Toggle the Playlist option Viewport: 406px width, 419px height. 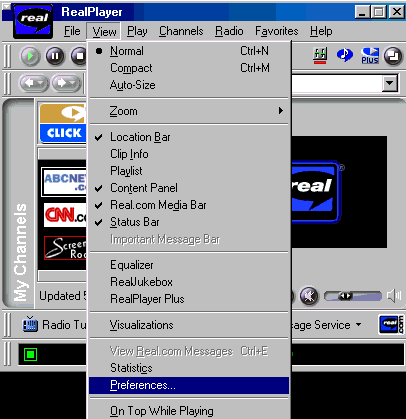point(189,171)
